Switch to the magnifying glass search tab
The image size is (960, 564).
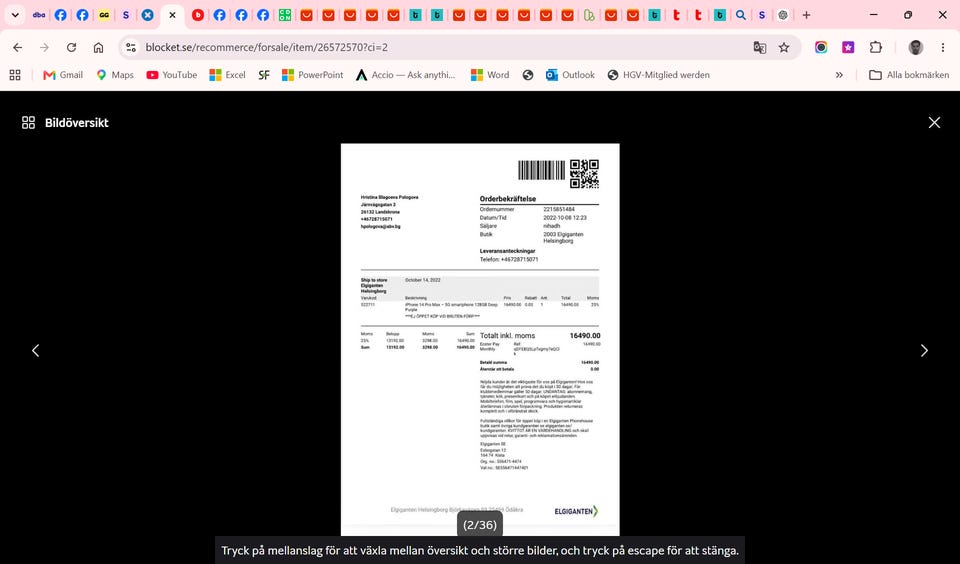[741, 15]
